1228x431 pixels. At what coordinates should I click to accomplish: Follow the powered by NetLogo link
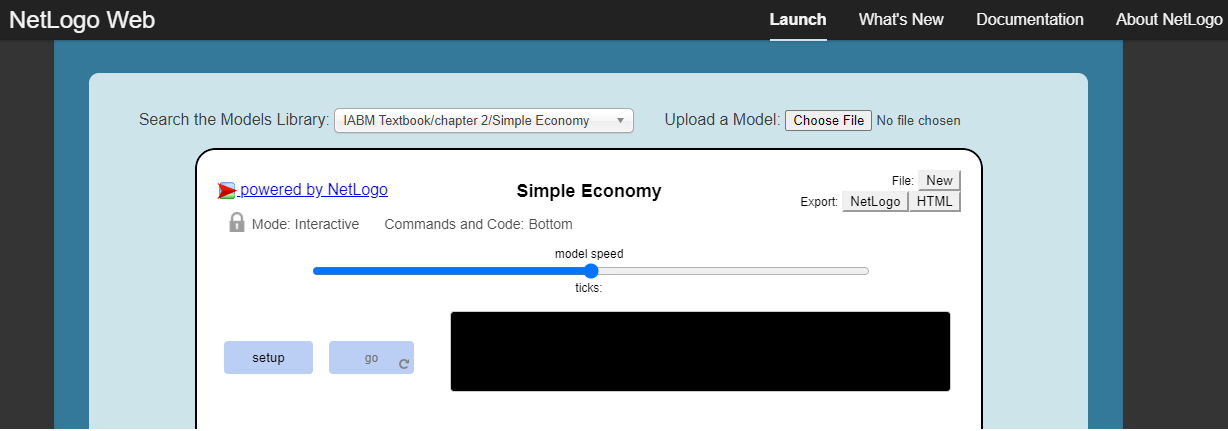coord(313,190)
